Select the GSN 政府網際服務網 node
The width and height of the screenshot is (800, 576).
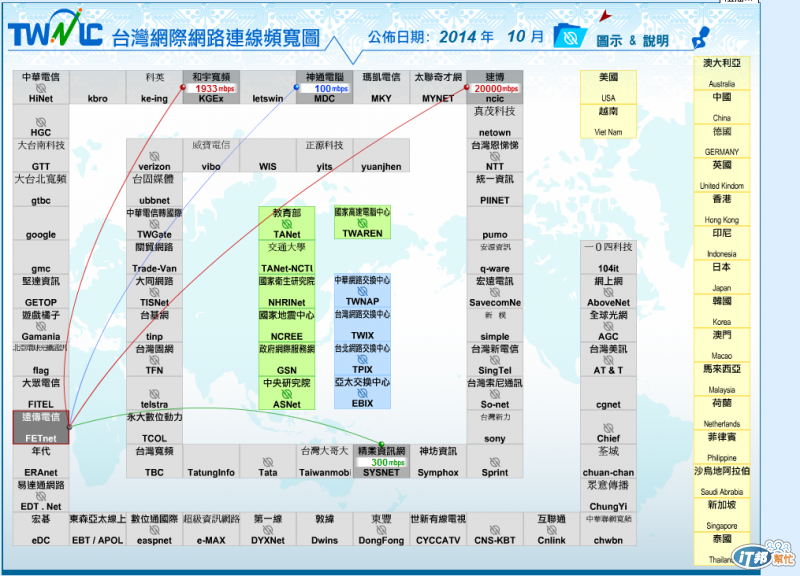pyautogui.click(x=287, y=359)
